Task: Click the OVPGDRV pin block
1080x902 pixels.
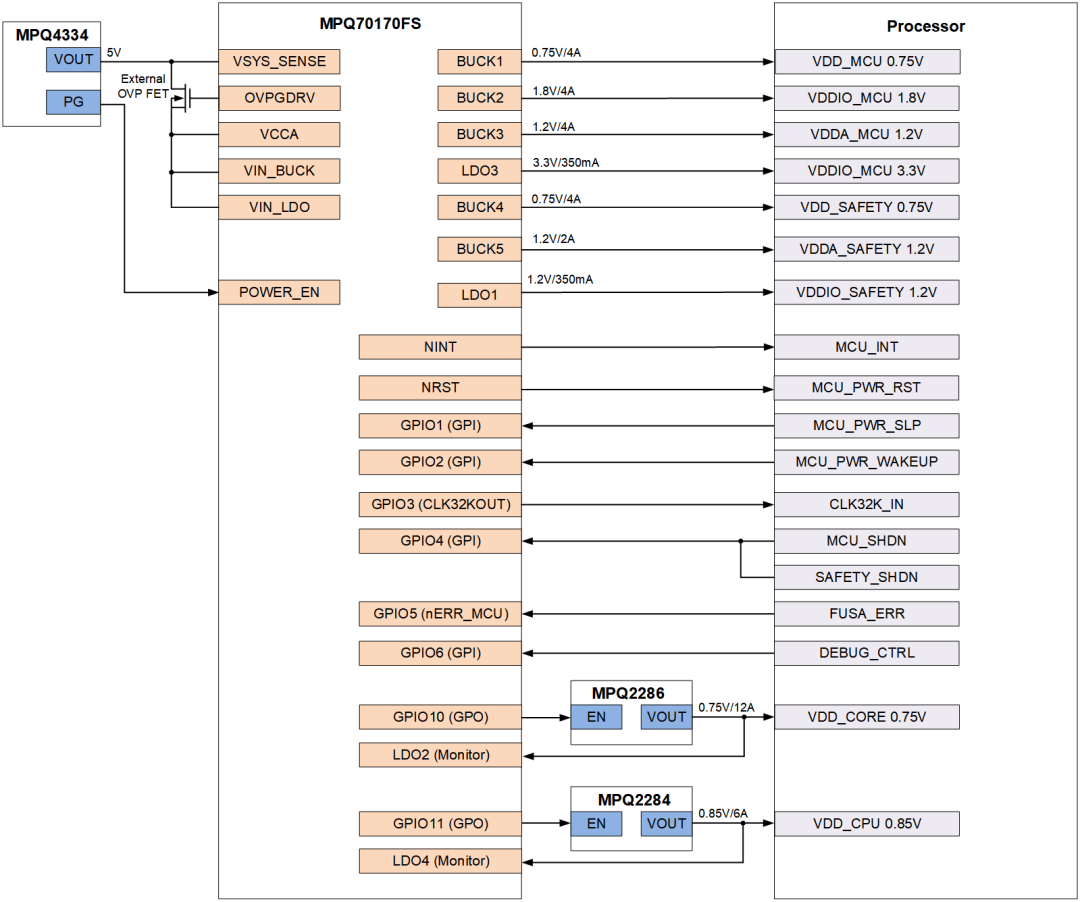Action: tap(279, 98)
